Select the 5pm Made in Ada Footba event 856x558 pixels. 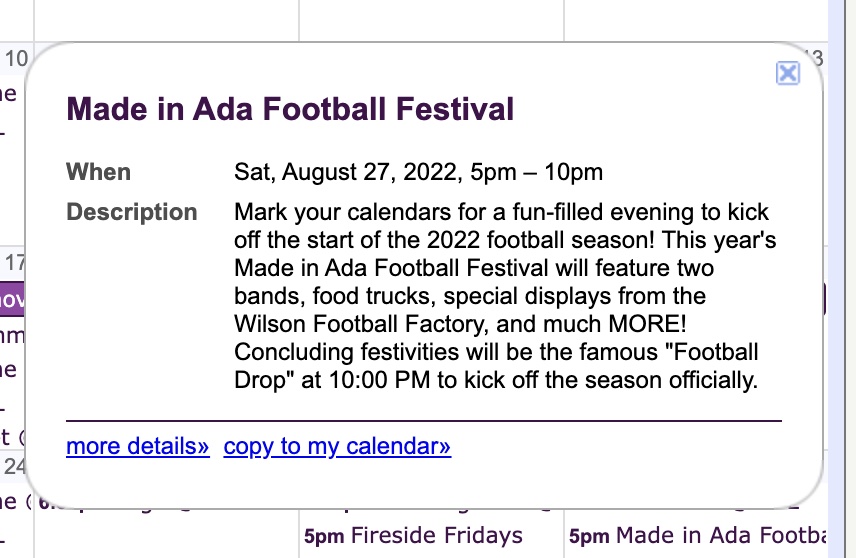tap(697, 535)
